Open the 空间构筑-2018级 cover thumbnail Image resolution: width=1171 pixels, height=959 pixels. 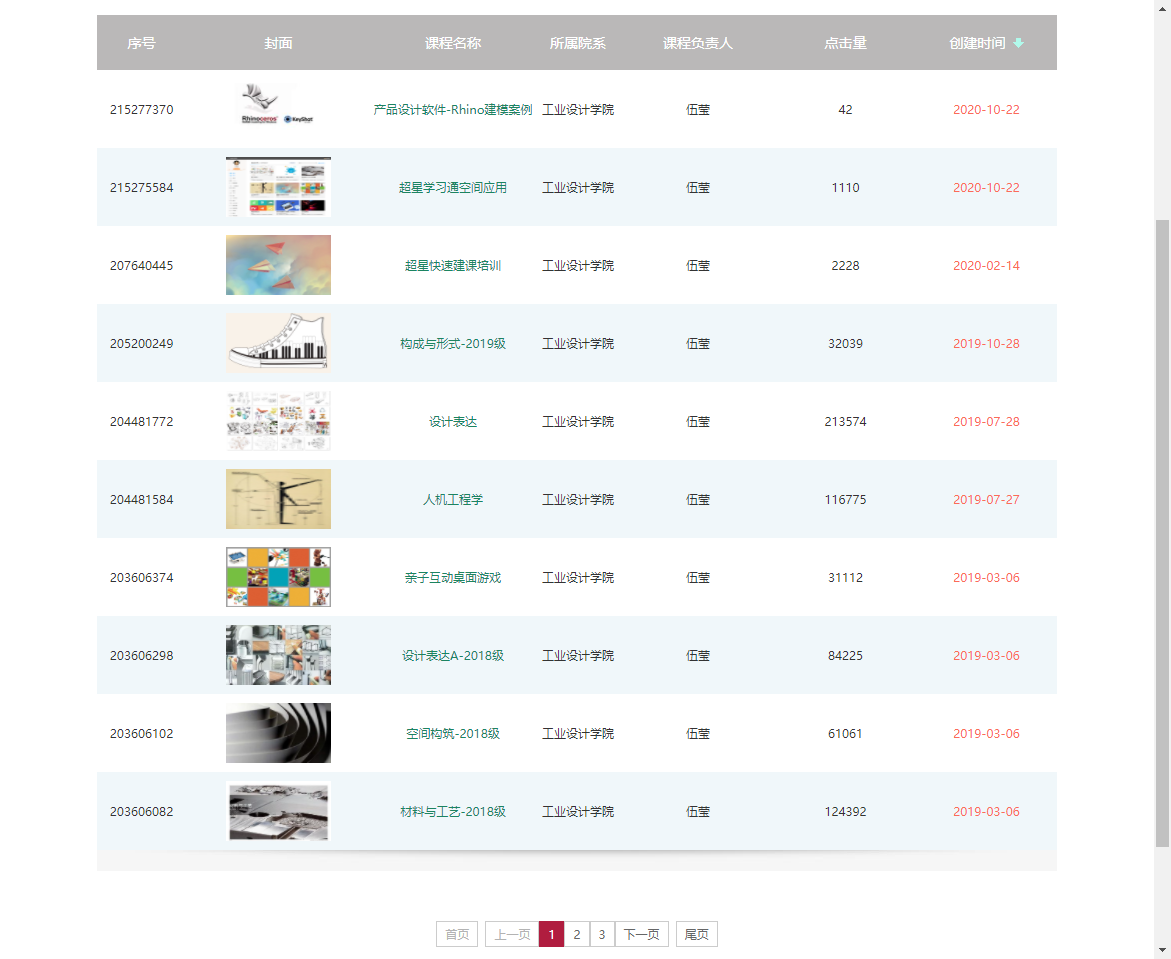tap(278, 733)
